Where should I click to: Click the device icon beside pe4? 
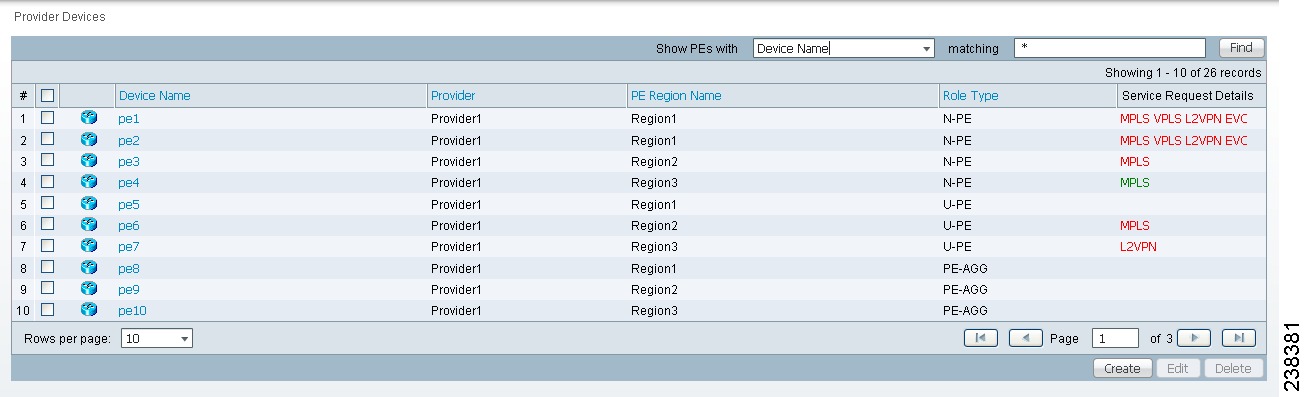89,182
